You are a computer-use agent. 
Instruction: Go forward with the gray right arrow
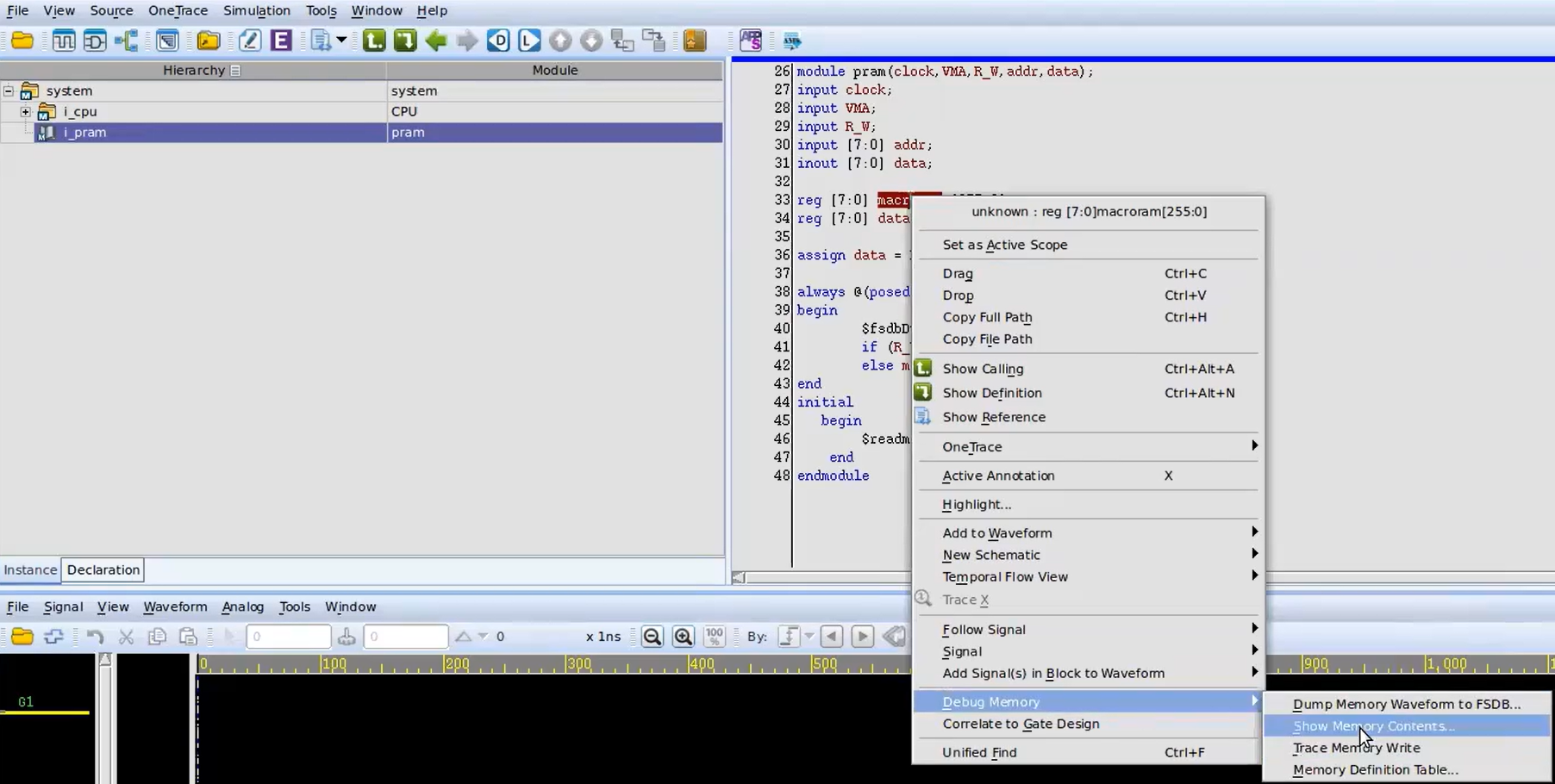tap(467, 40)
